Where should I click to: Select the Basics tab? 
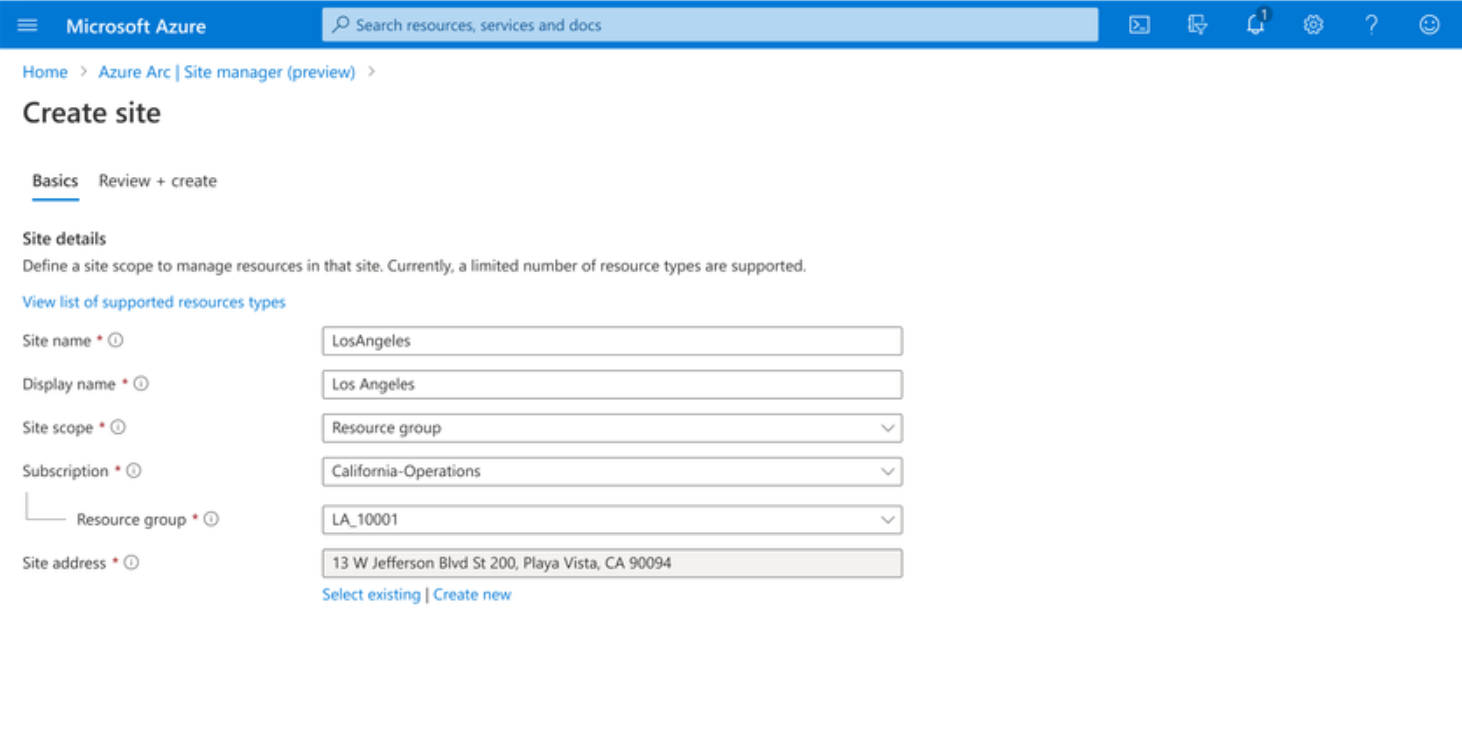(55, 181)
